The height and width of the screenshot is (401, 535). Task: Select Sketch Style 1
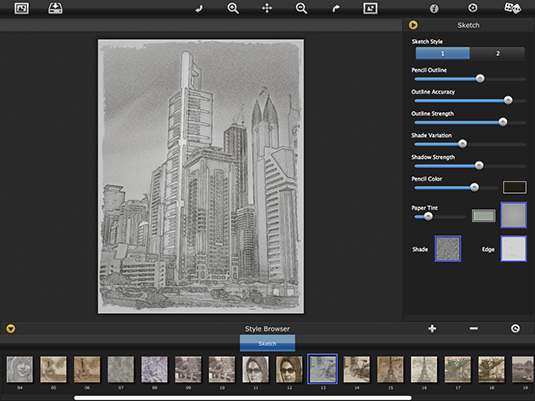[443, 53]
